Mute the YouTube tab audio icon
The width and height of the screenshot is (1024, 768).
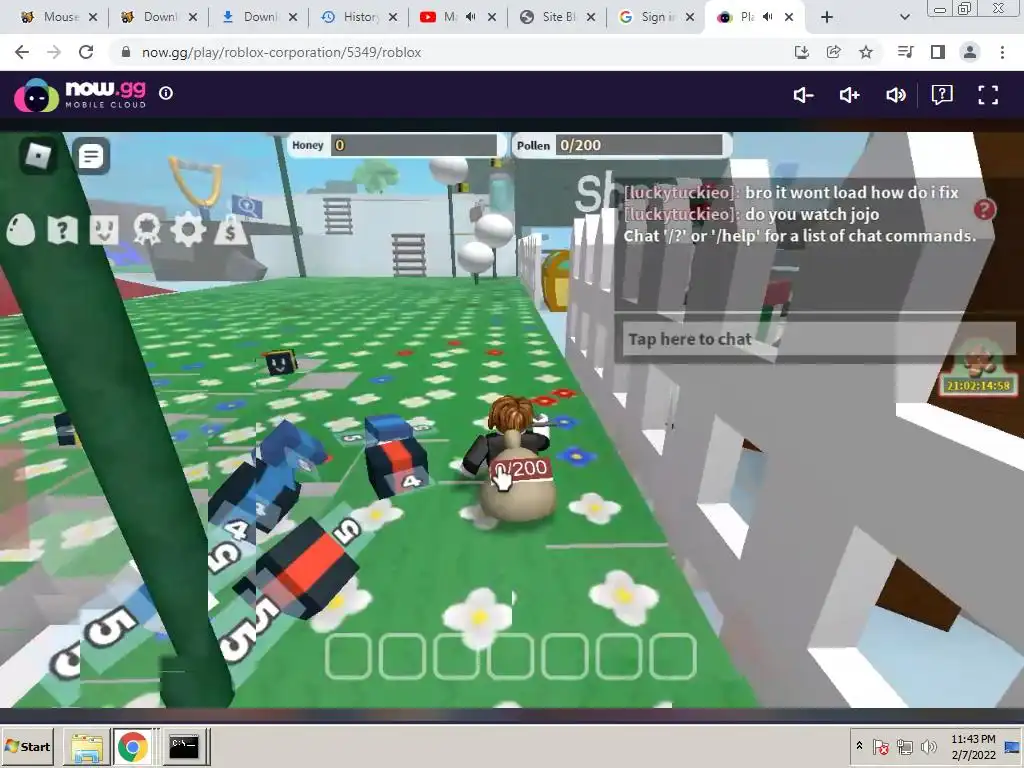click(471, 17)
